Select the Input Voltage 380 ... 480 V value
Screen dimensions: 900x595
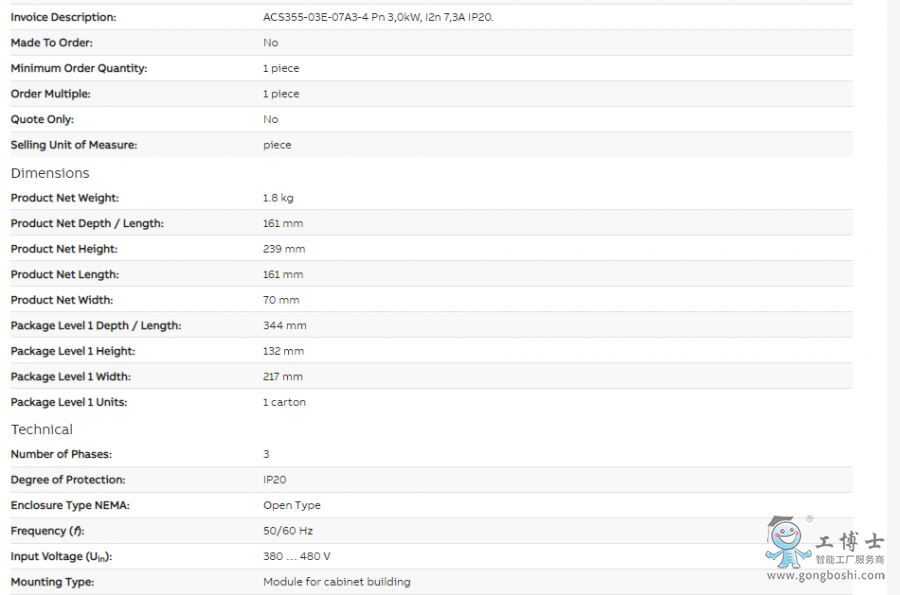(297, 557)
